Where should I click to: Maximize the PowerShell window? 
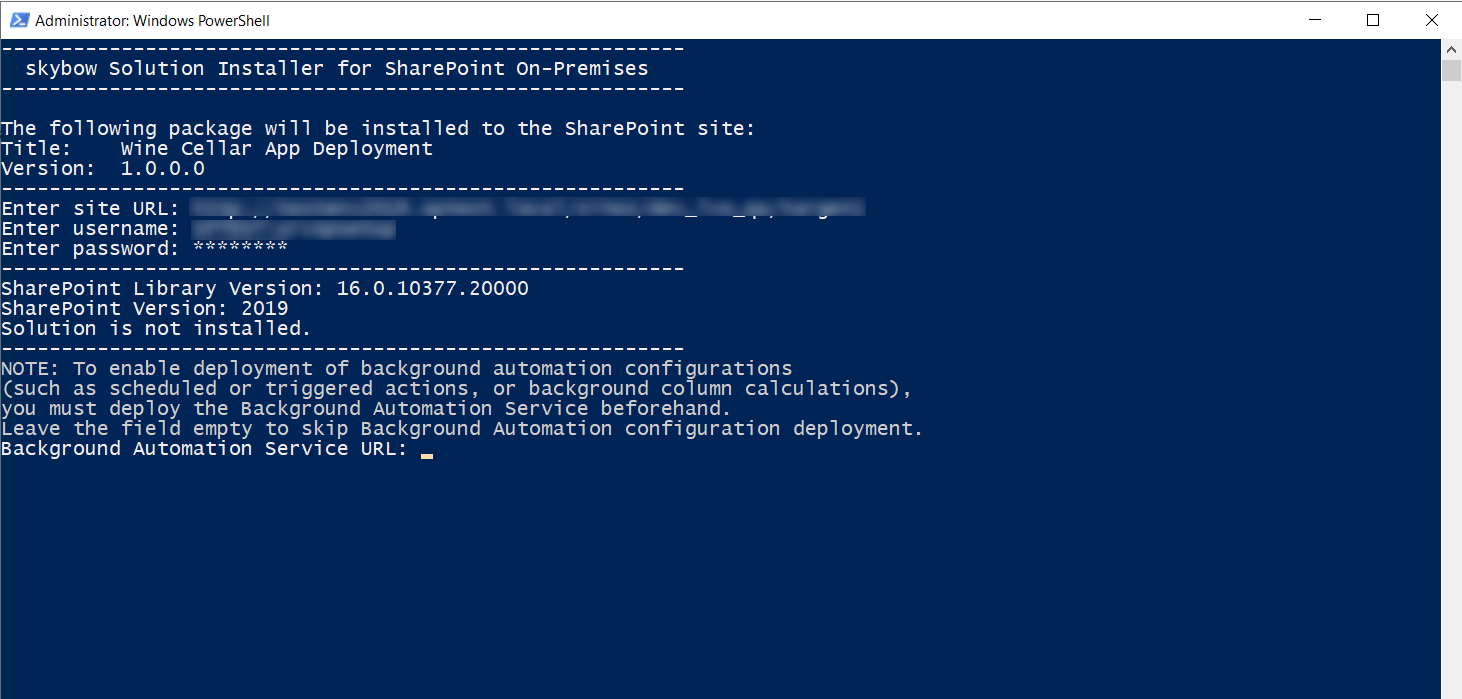pyautogui.click(x=1373, y=19)
